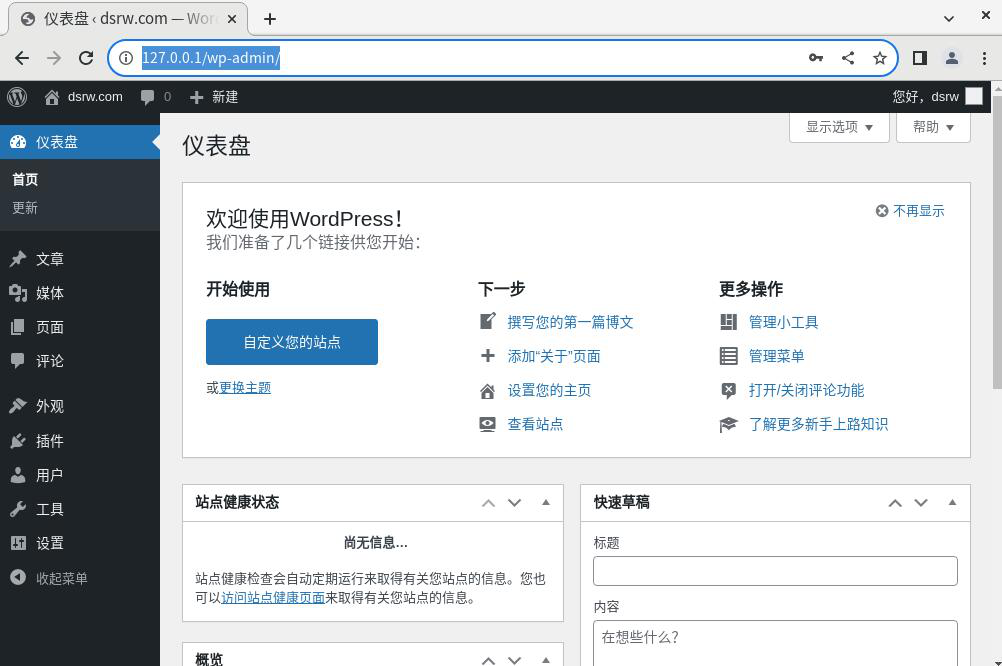The height and width of the screenshot is (666, 1002).
Task: Move 概览 widget up
Action: pos(488,660)
